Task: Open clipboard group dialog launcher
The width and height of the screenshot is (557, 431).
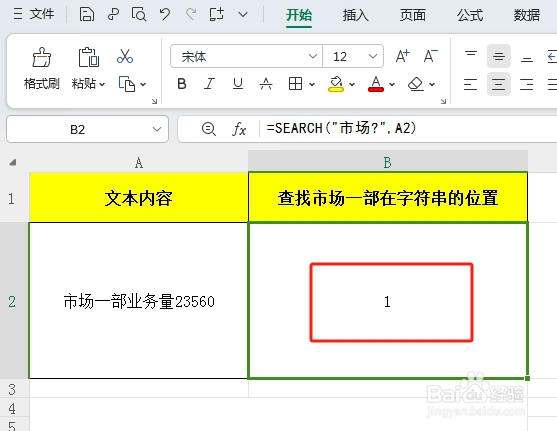Action: [154, 102]
